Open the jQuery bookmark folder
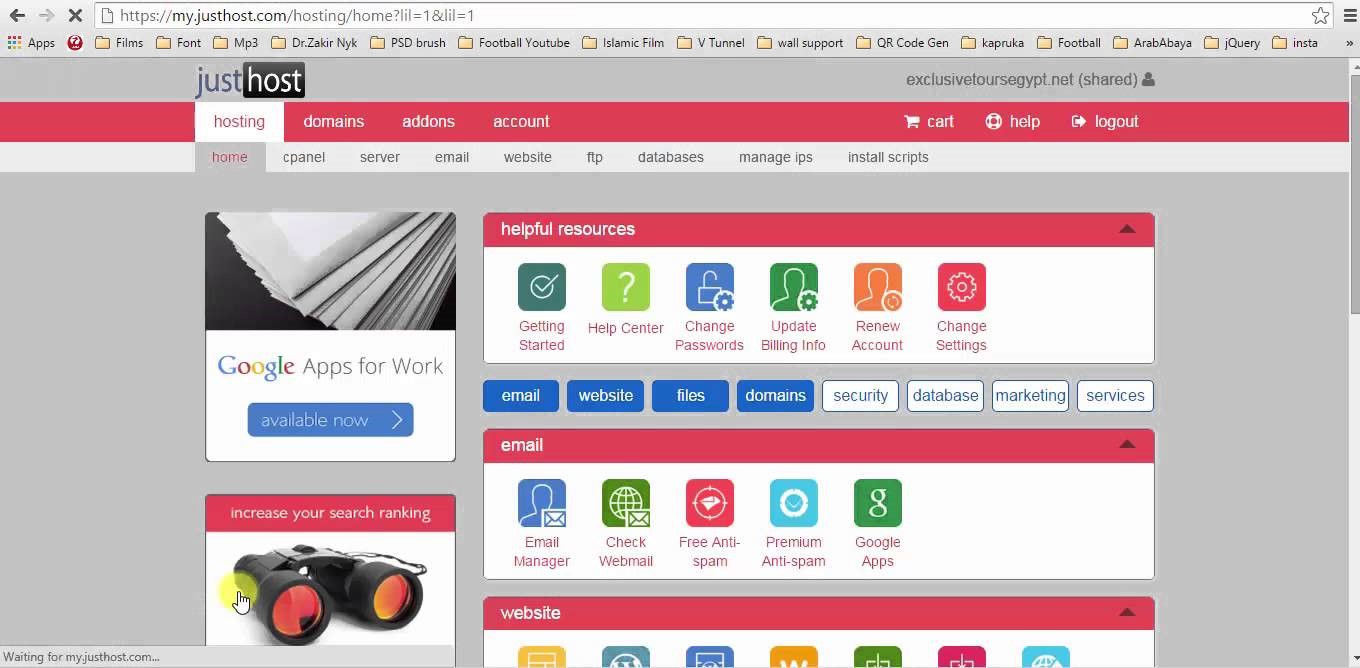The width and height of the screenshot is (1360, 668). [x=1232, y=43]
